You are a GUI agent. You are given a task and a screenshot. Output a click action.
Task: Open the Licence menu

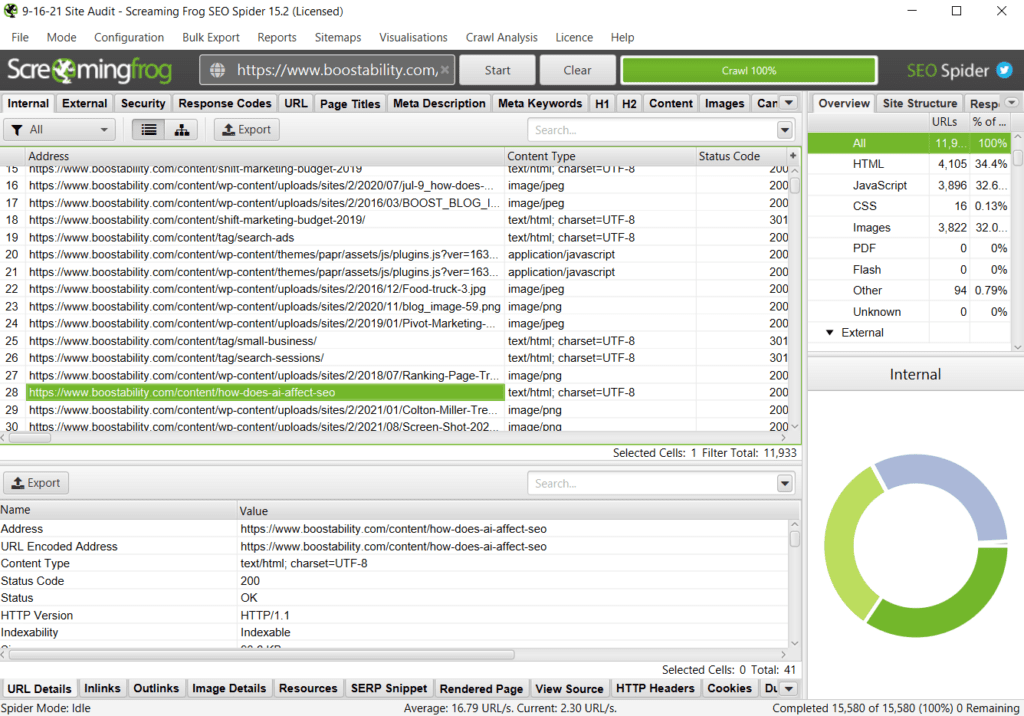click(x=574, y=37)
